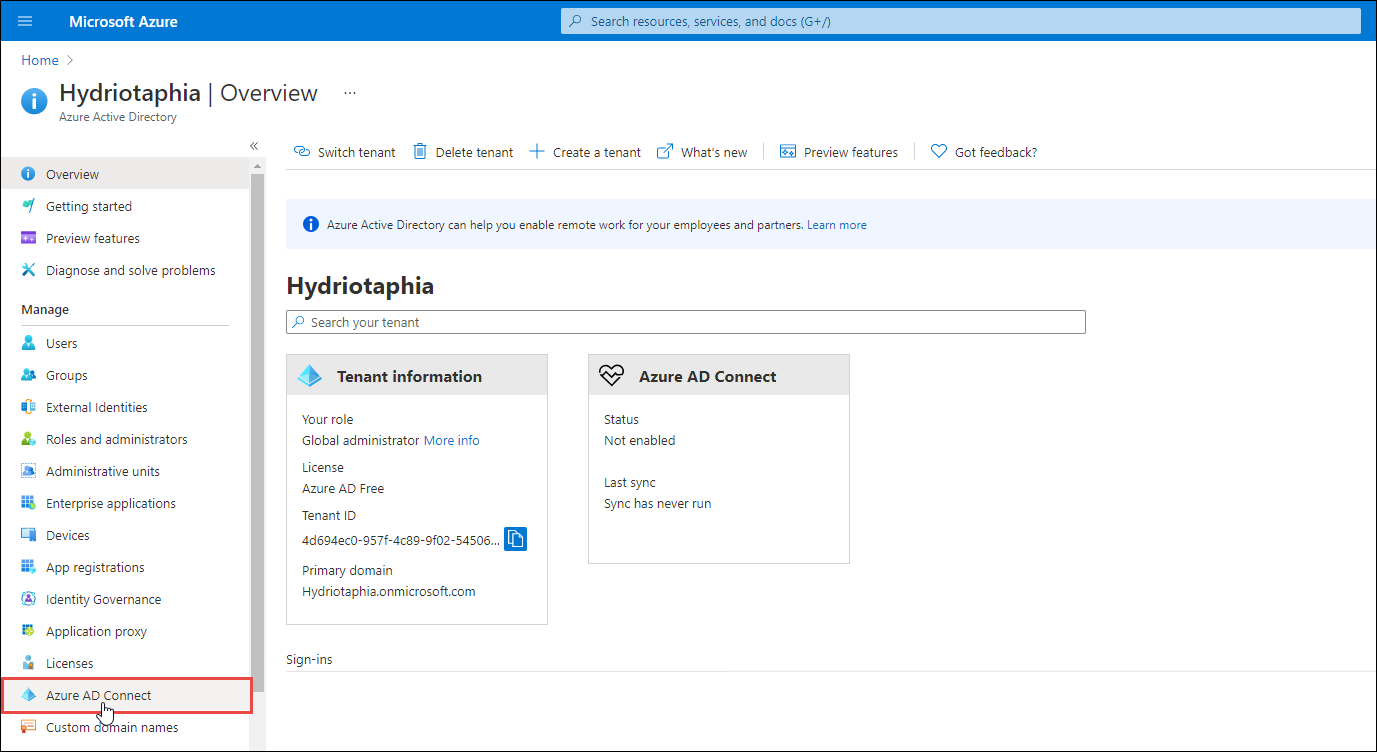
Task: Open Users from the sidebar
Action: (60, 343)
